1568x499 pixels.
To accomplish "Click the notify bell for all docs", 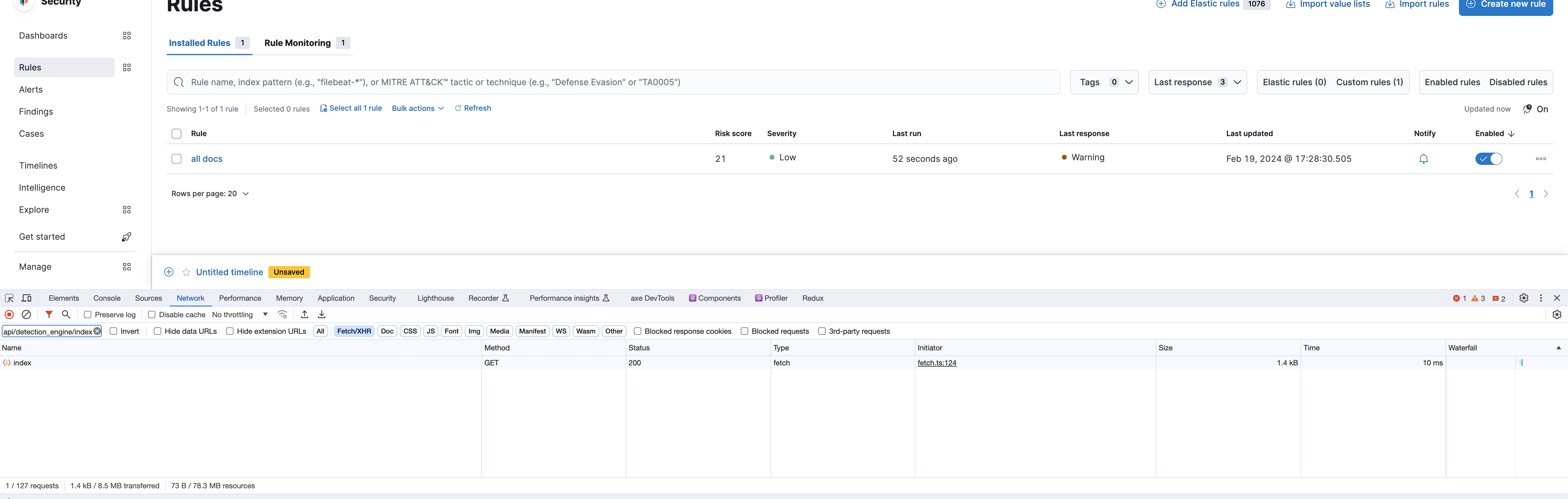I will click(1423, 159).
